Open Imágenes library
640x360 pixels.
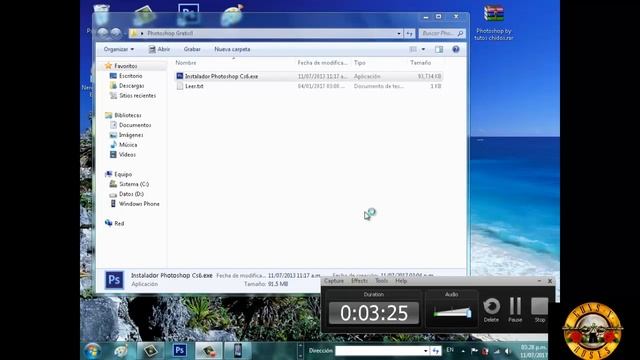click(x=131, y=135)
